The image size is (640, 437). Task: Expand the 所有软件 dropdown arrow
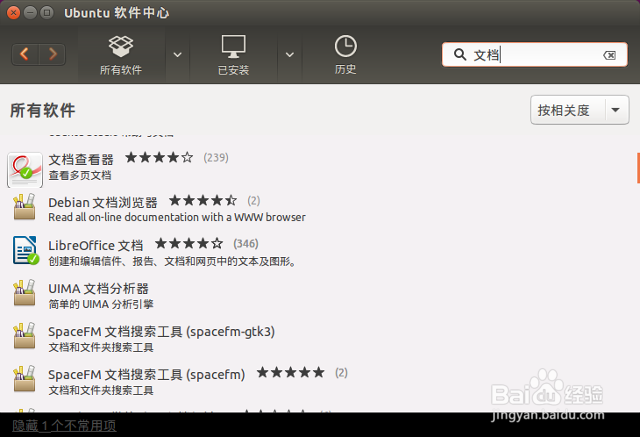click(x=177, y=55)
